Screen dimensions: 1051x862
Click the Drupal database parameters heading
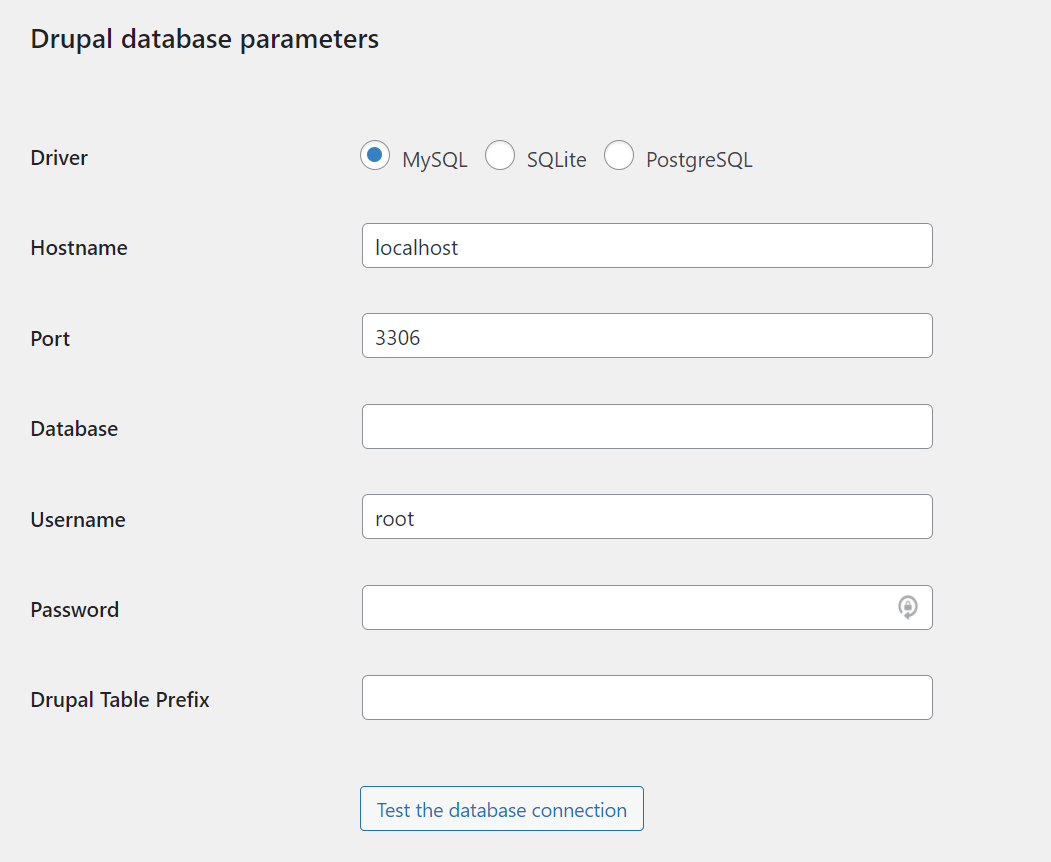(204, 39)
